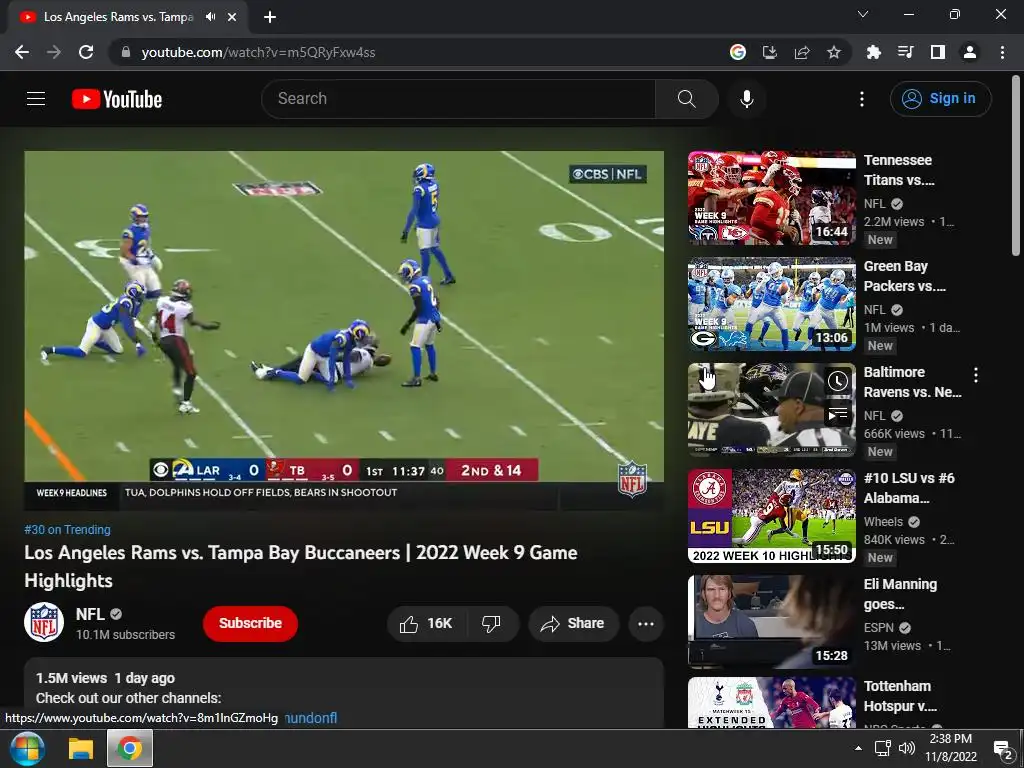Open ESPN channel under Eli Manning video
This screenshot has height=768, width=1024.
879,628
